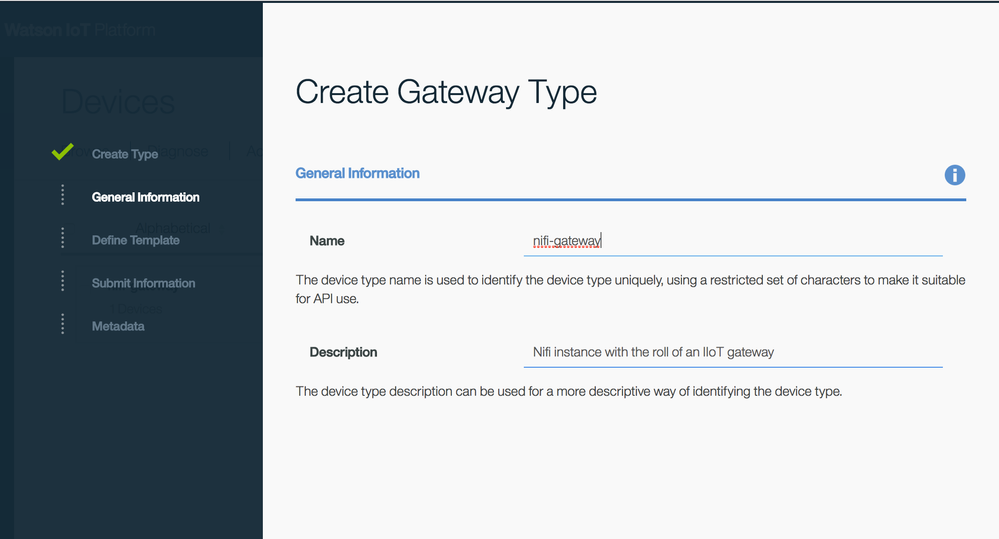Image resolution: width=999 pixels, height=539 pixels.
Task: Click the device type description help text
Action: pos(569,391)
